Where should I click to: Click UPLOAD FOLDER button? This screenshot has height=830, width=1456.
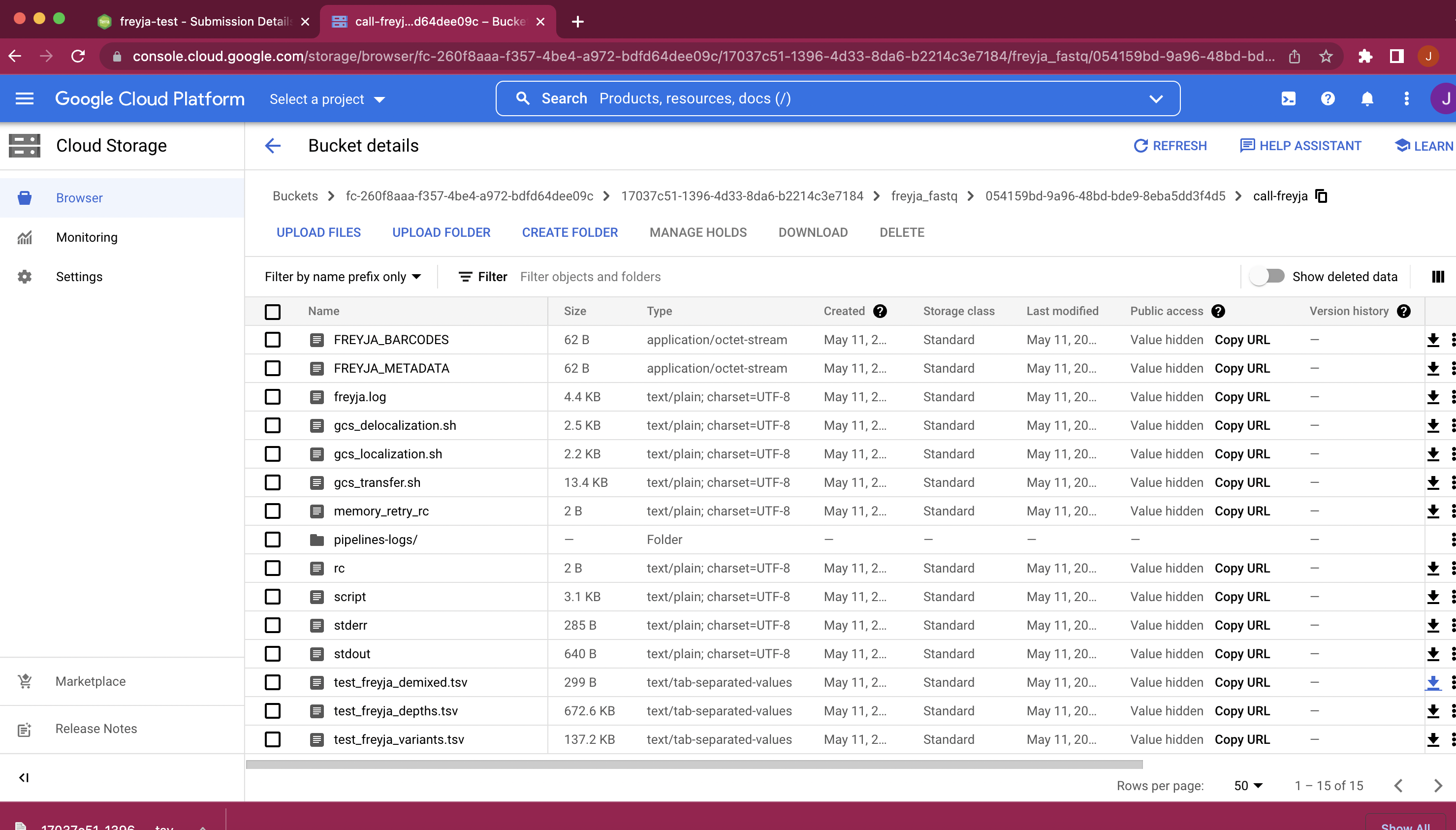[x=441, y=232]
